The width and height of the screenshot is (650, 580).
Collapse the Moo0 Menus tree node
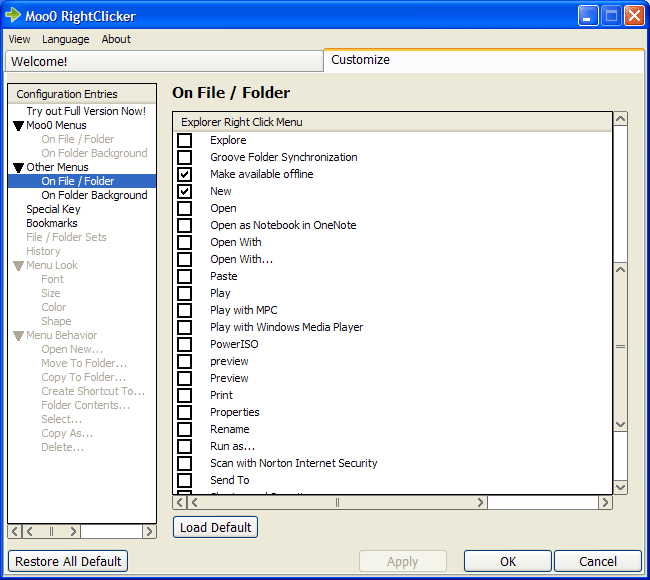pos(18,126)
